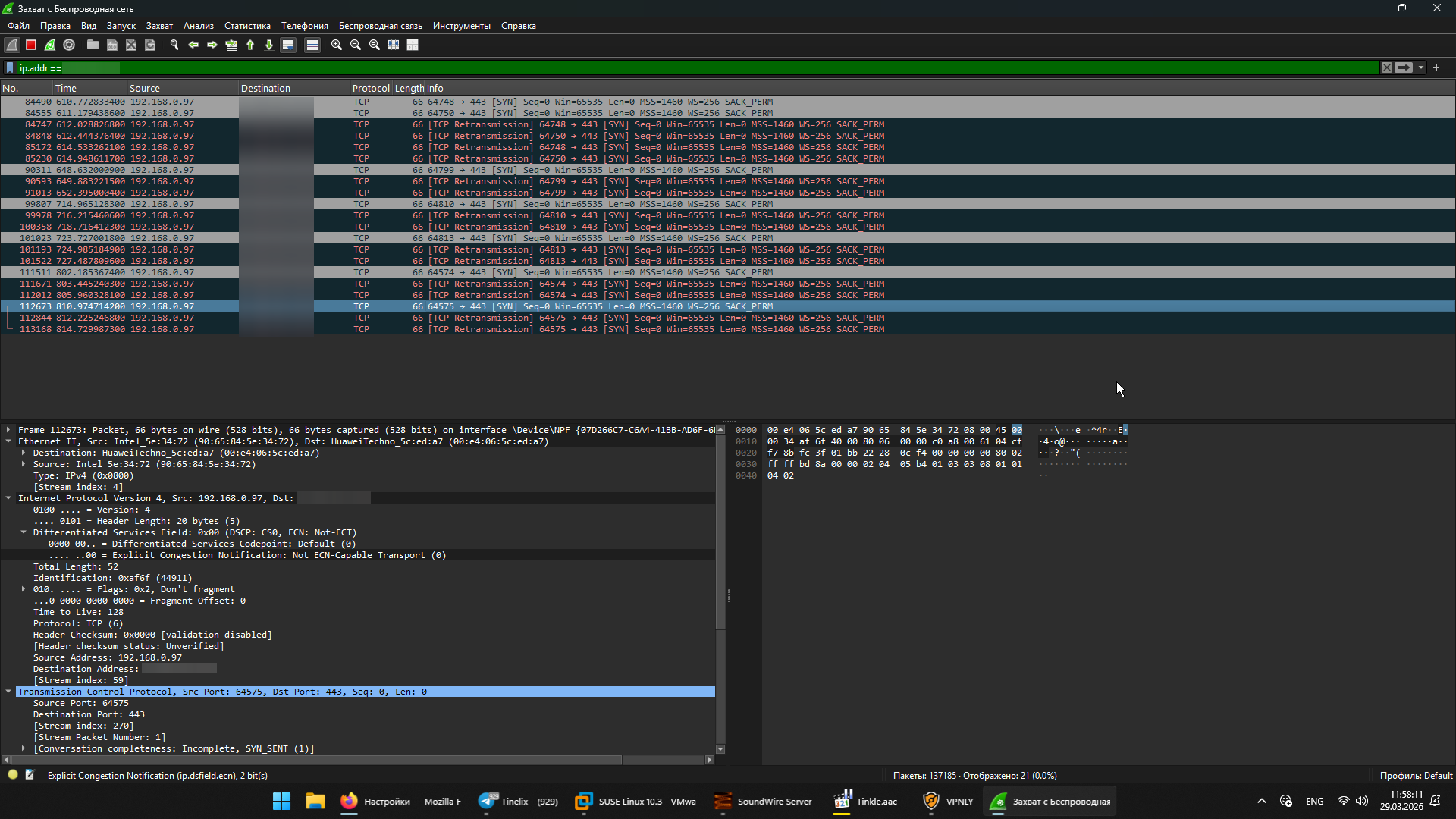Click the Профиль: Default status label
Viewport: 1456px width, 819px height.
point(1415,776)
